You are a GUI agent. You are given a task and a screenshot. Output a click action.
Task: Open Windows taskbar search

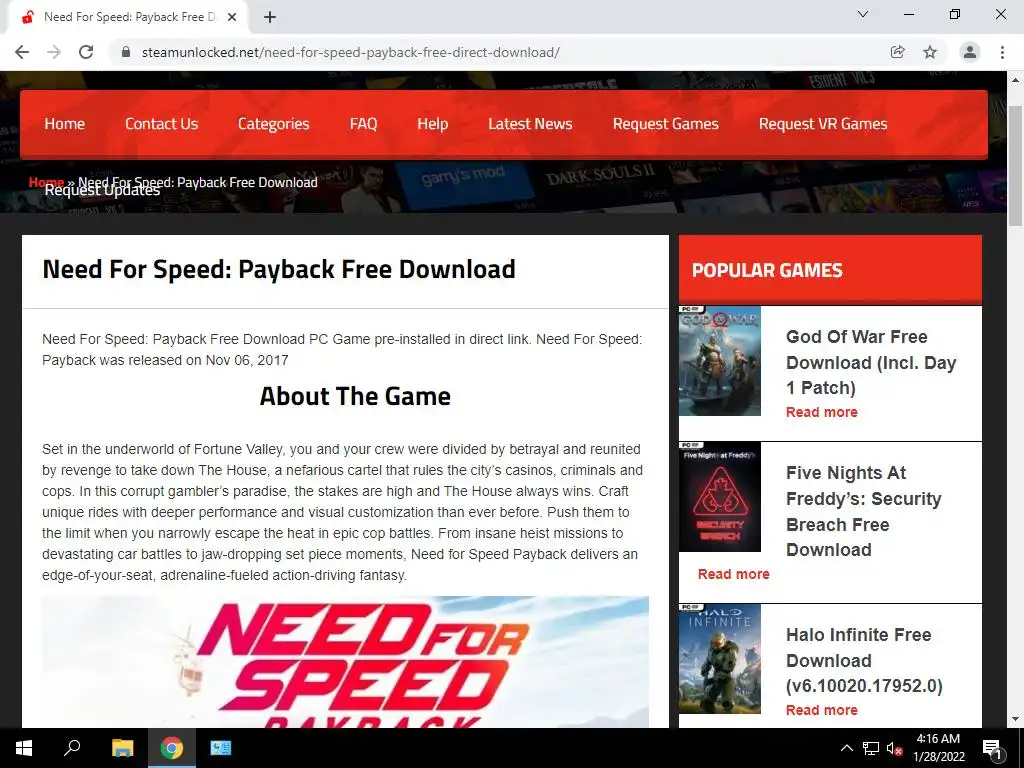click(x=72, y=748)
